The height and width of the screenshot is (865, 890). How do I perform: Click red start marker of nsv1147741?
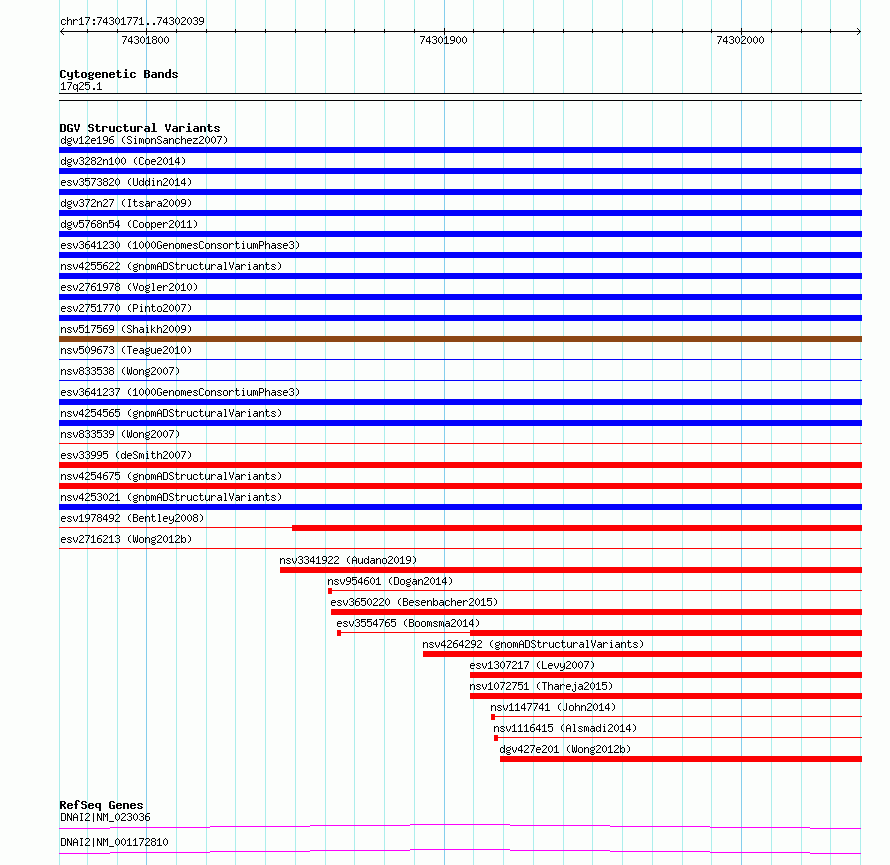(493, 717)
